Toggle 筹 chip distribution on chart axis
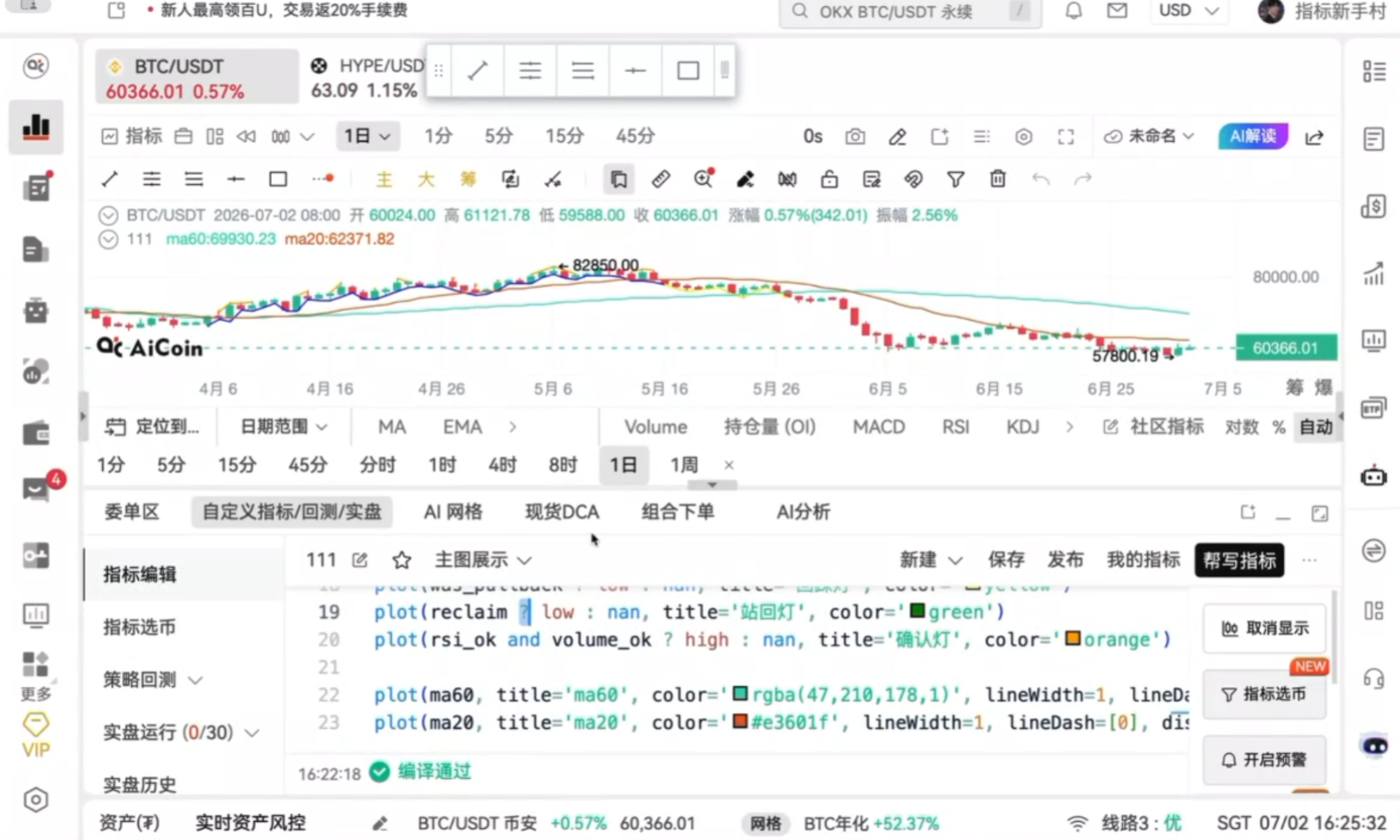This screenshot has height=840, width=1400. coord(1295,387)
